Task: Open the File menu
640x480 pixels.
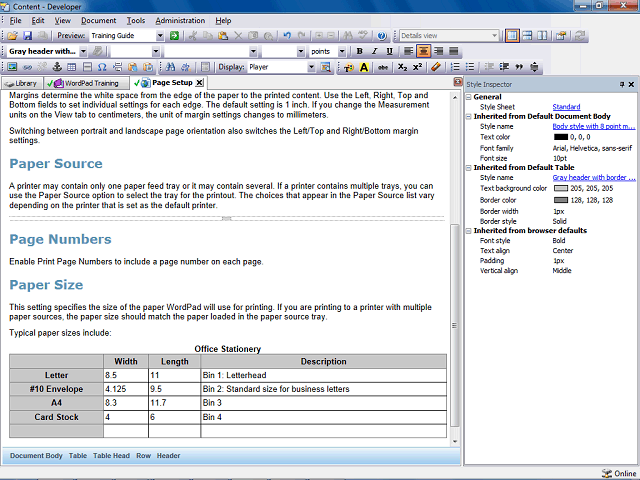Action: point(16,20)
